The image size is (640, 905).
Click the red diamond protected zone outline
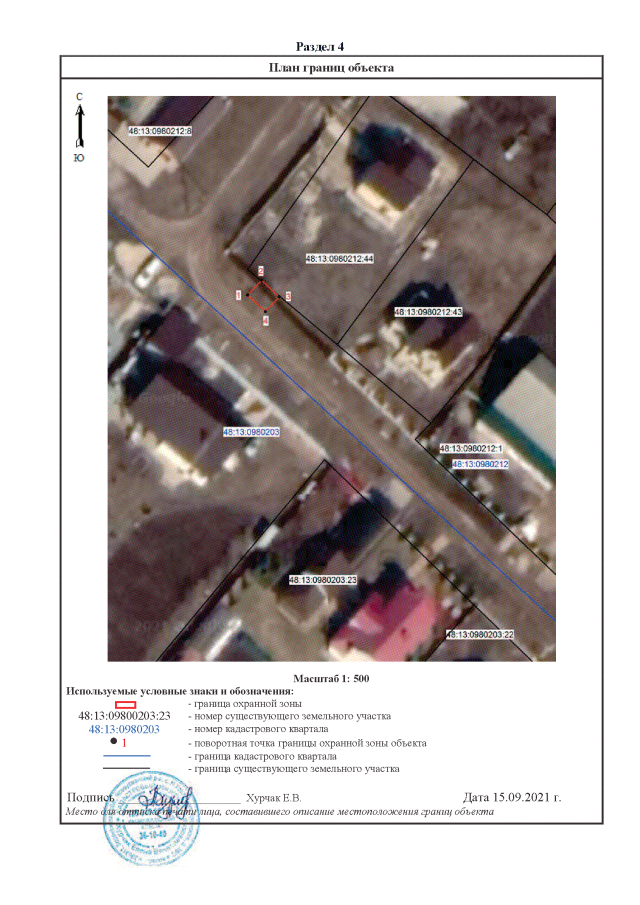[x=263, y=296]
